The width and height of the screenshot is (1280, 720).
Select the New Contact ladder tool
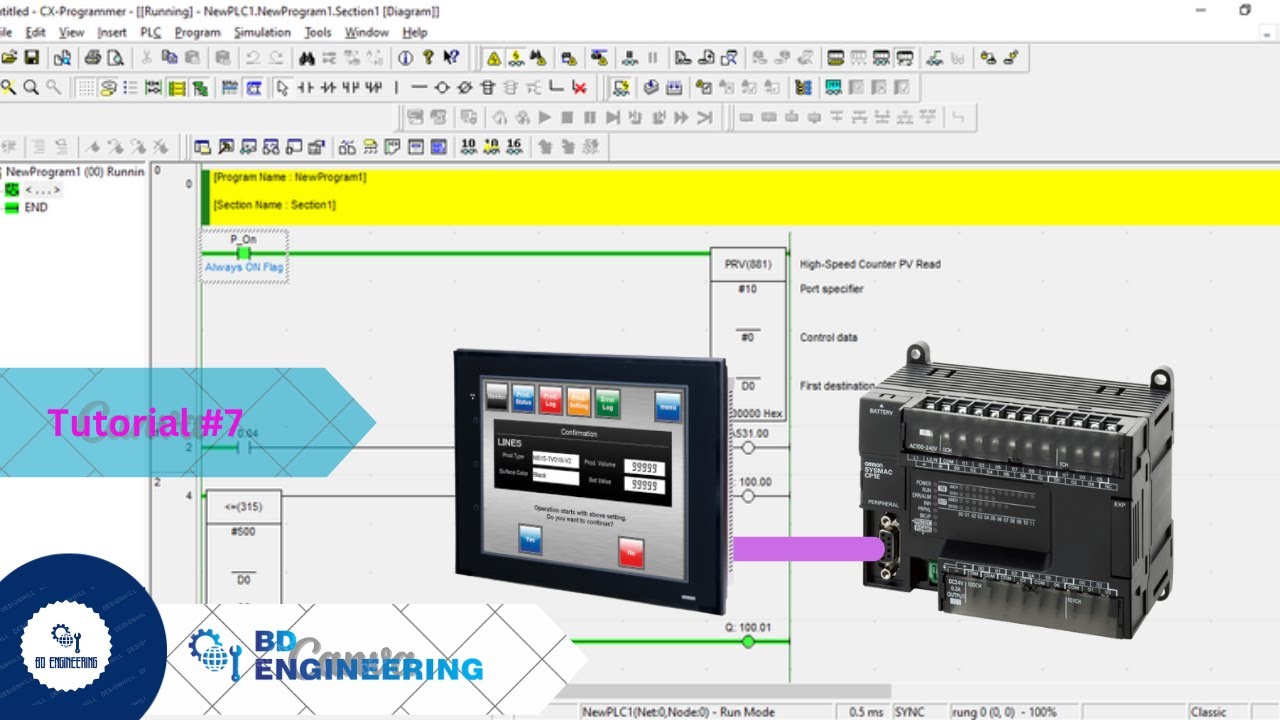point(305,87)
